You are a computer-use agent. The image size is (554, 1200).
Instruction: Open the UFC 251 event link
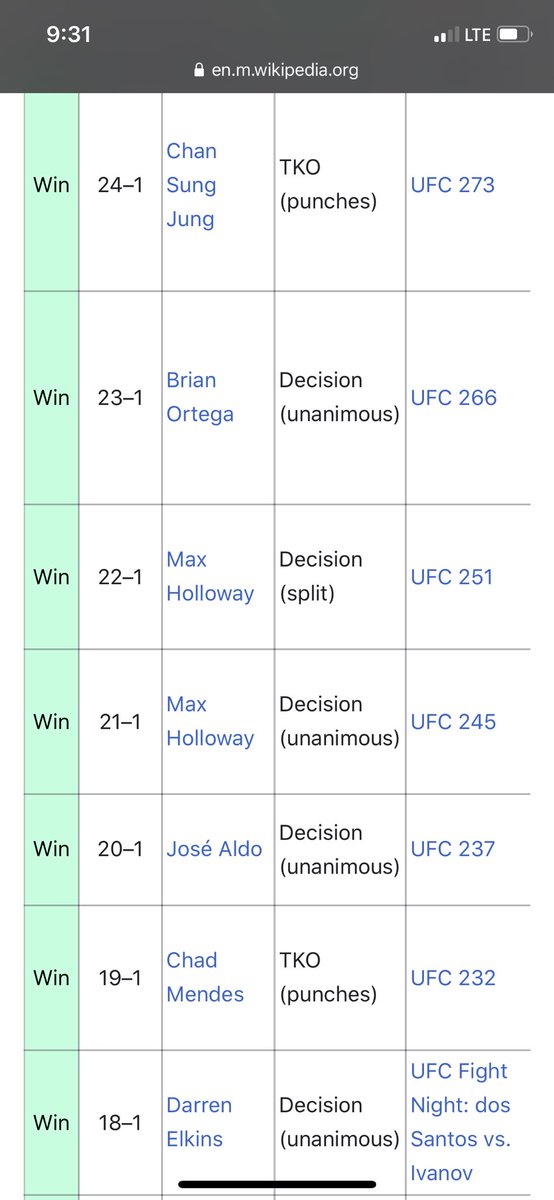(452, 577)
